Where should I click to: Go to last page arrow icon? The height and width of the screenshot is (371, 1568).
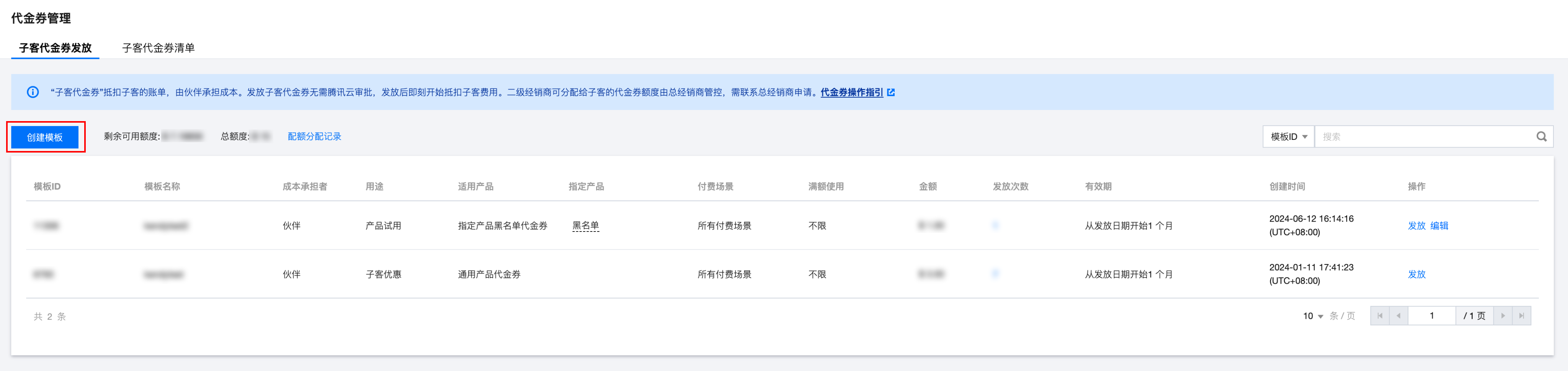tap(1522, 315)
